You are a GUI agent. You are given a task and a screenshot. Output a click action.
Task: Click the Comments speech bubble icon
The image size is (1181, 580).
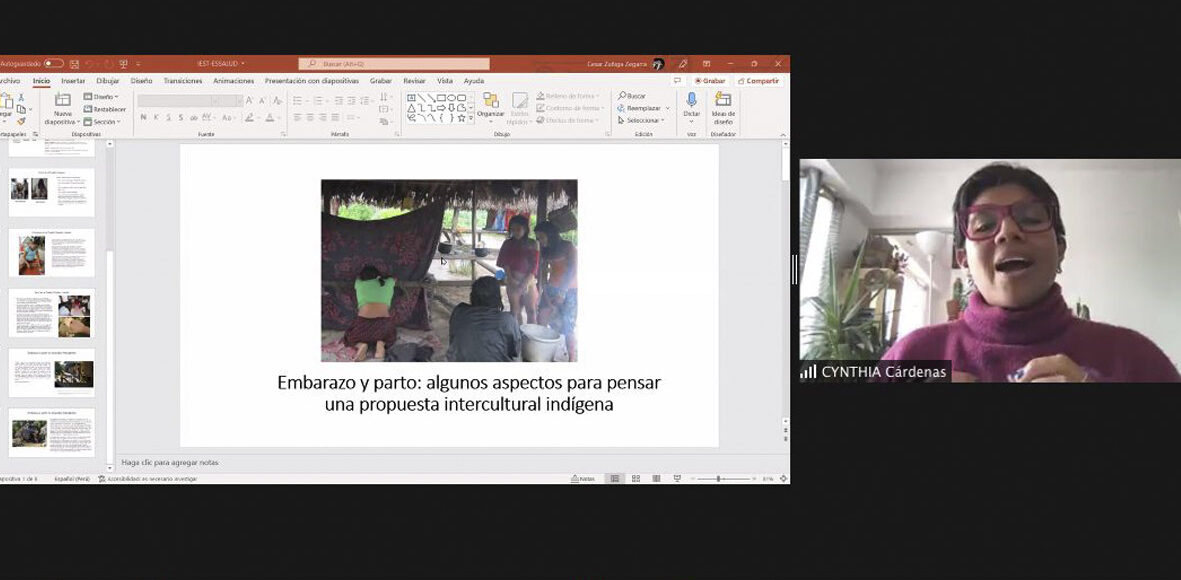coord(677,81)
